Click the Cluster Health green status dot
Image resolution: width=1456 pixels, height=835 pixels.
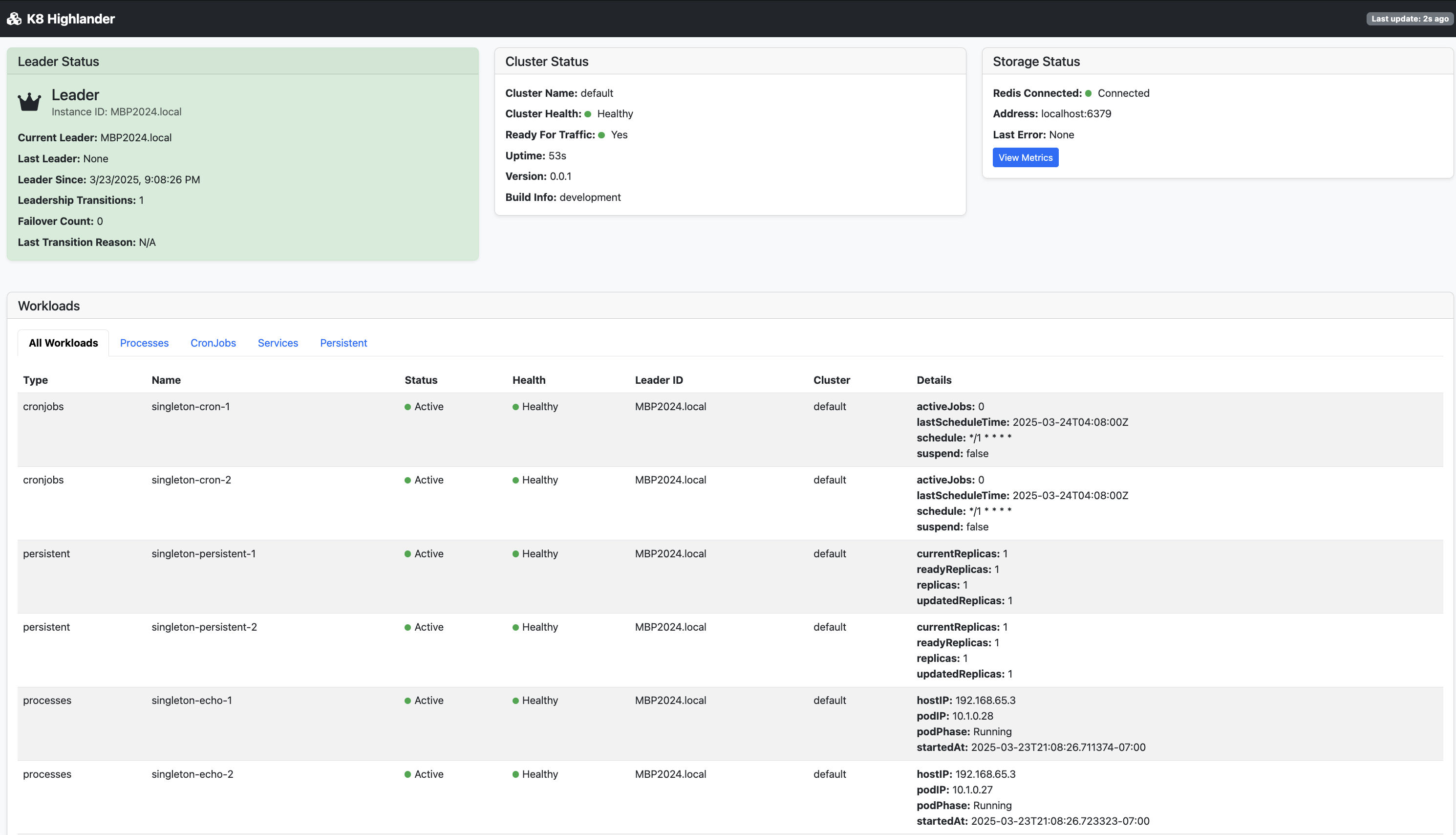click(587, 114)
